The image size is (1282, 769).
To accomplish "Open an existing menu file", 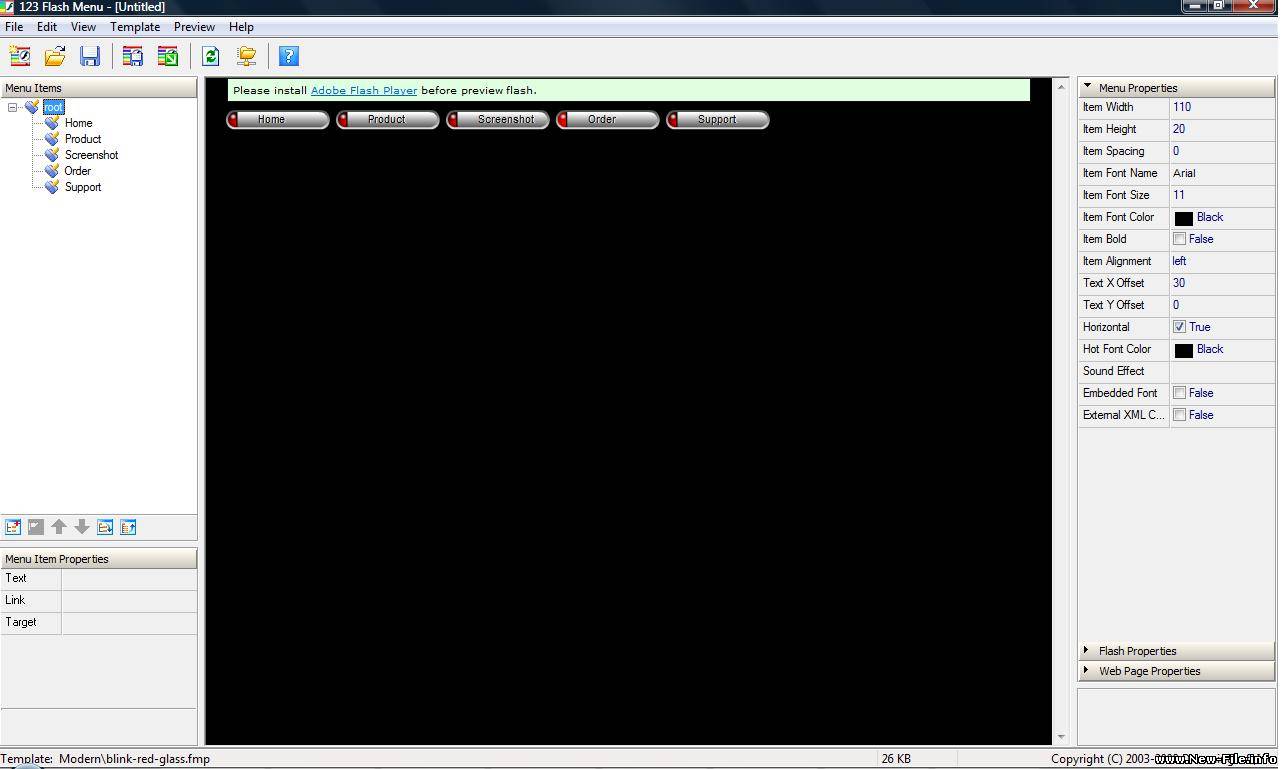I will pyautogui.click(x=55, y=56).
